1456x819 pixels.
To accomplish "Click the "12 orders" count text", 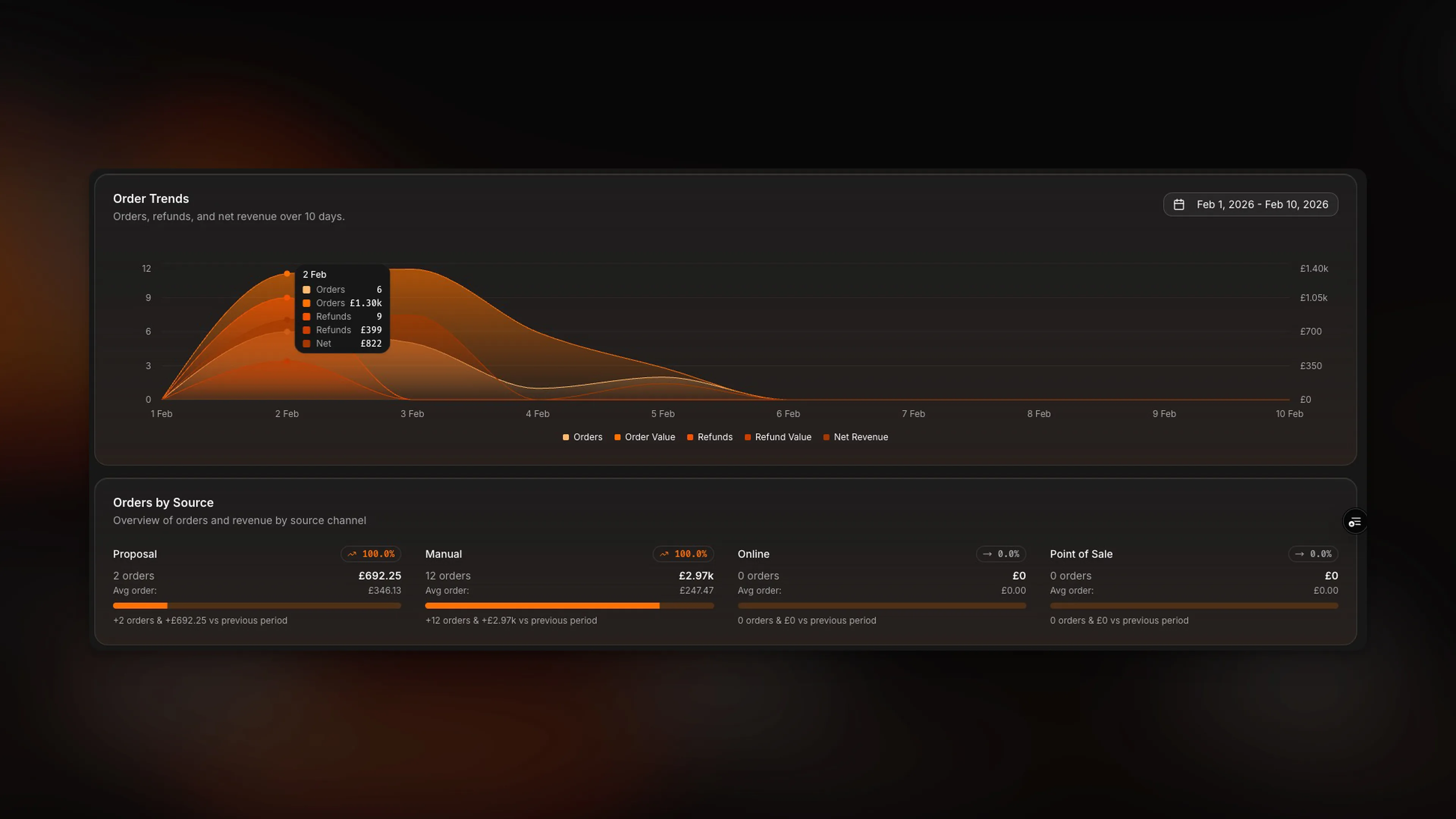I will click(x=448, y=576).
